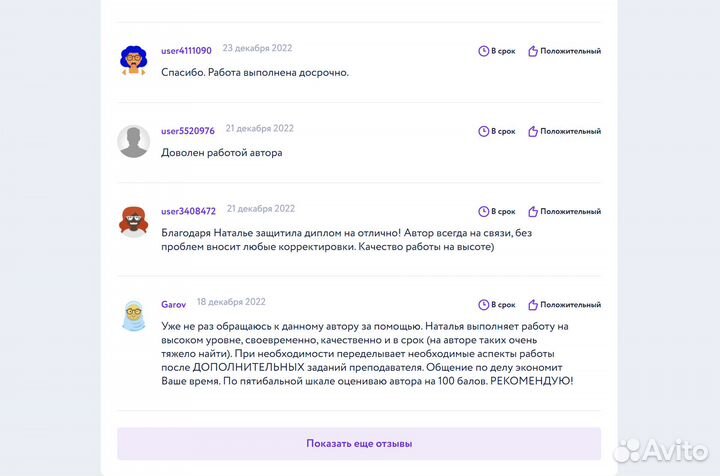Open Garov's profile link
720x476 pixels.
(x=173, y=304)
